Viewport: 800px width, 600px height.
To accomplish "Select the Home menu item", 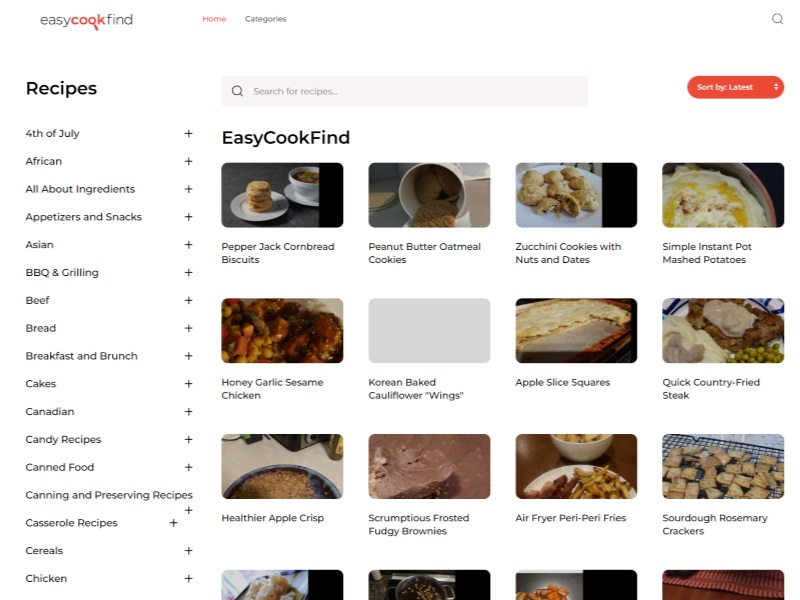I will coord(214,18).
